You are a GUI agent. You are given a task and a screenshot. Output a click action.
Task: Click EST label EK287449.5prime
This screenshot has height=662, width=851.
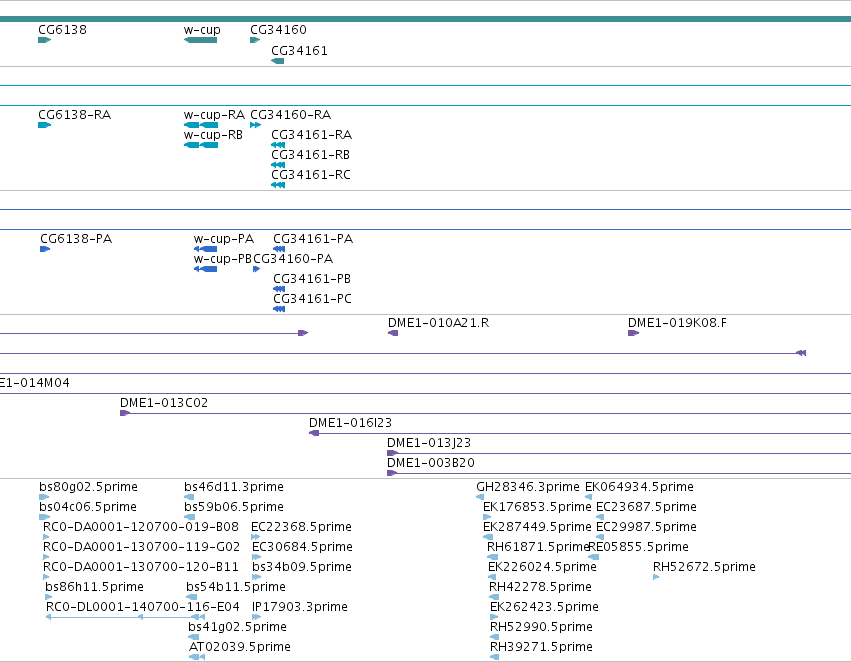(537, 527)
